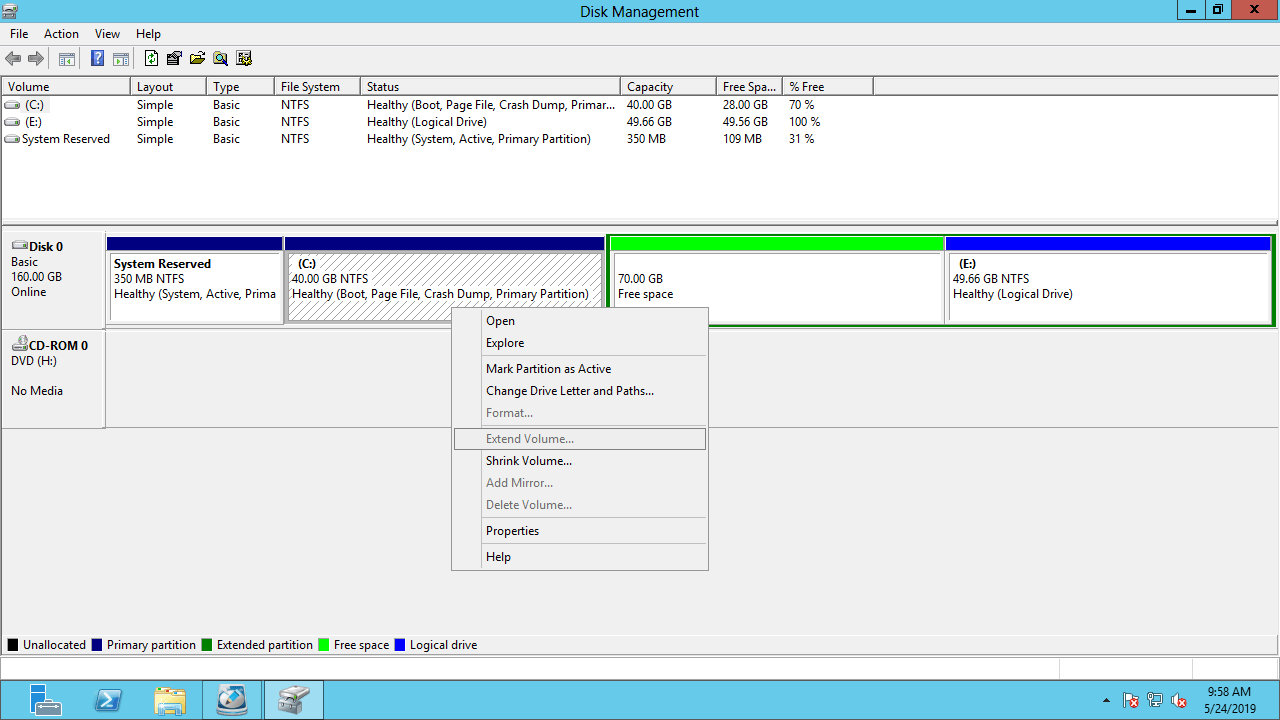Select Explore in the context menu
Viewport: 1280px width, 720px height.
click(504, 343)
